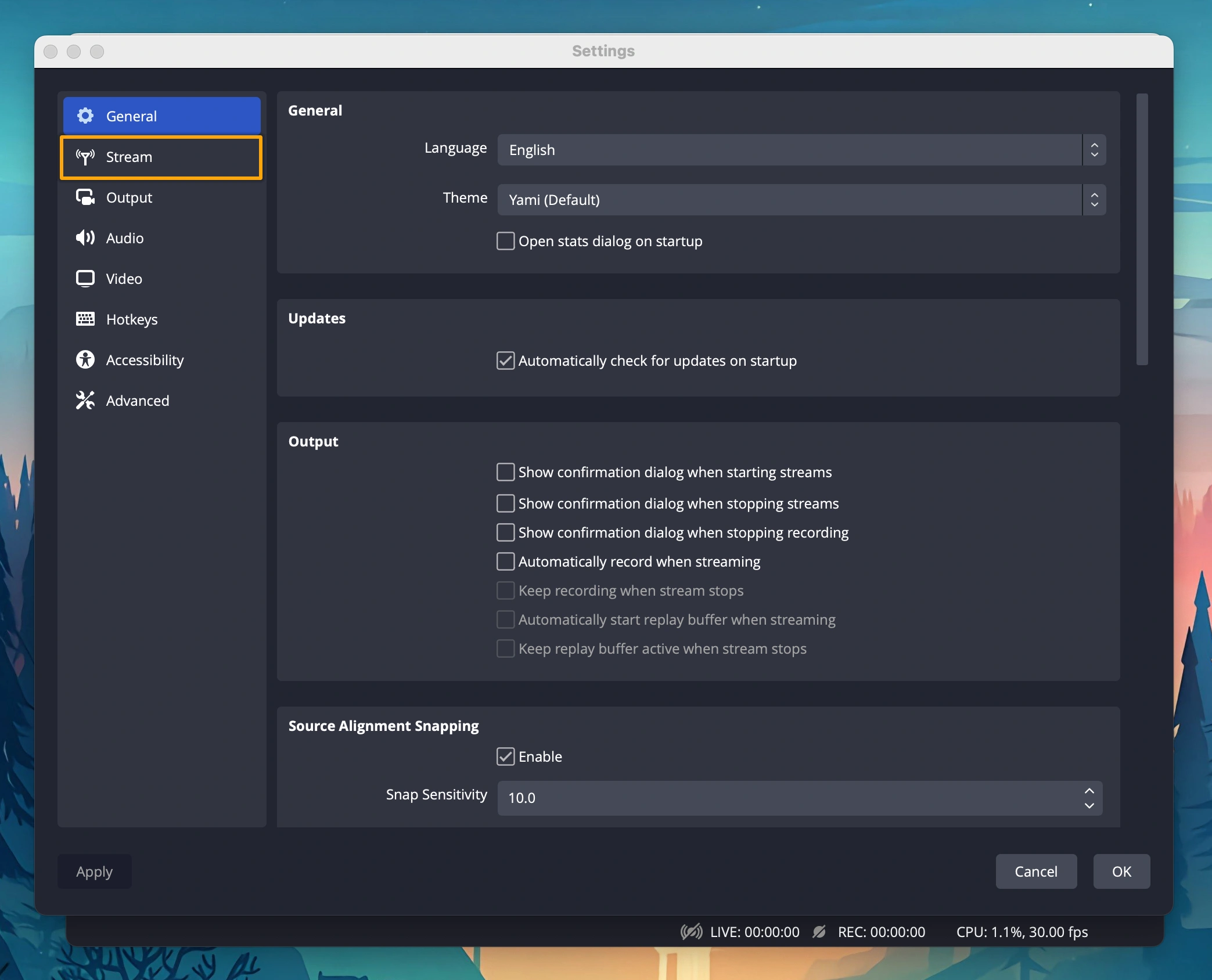
Task: Click the settings vertical scrollbar
Action: pos(1142,229)
